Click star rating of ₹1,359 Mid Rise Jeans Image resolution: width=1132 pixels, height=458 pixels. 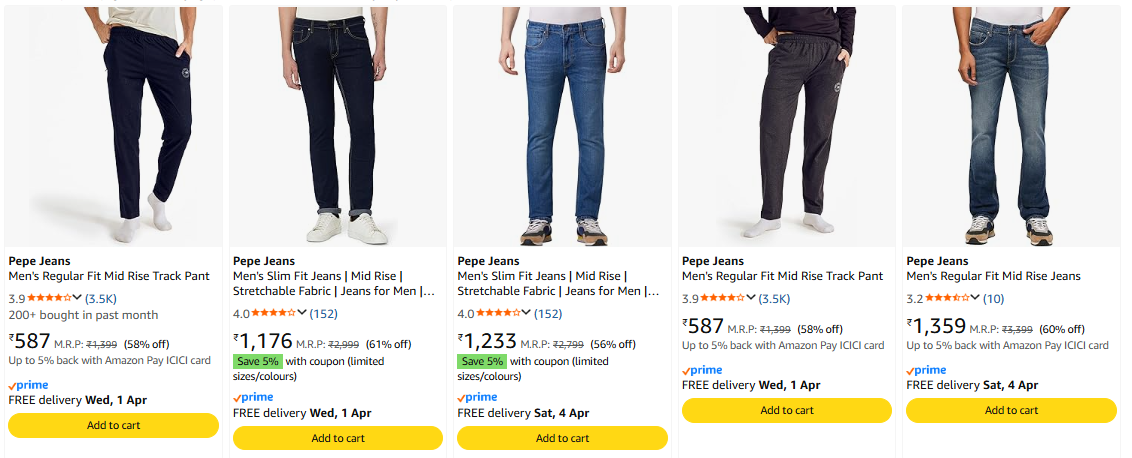[x=948, y=298]
